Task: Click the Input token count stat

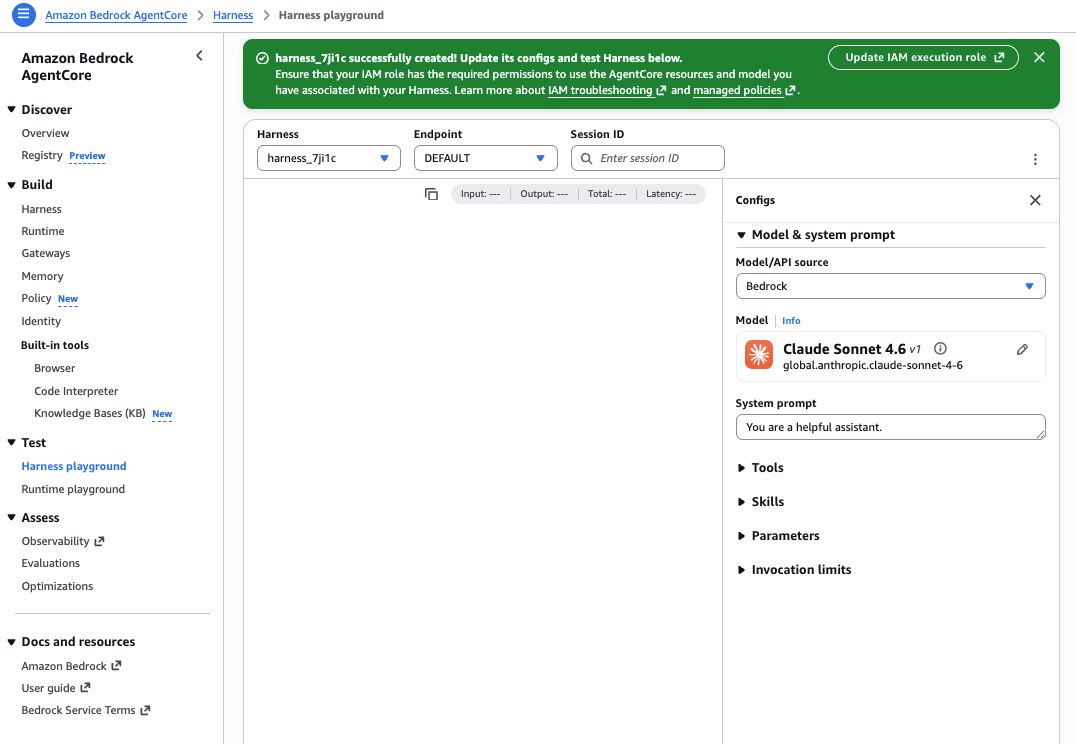Action: [x=480, y=194]
